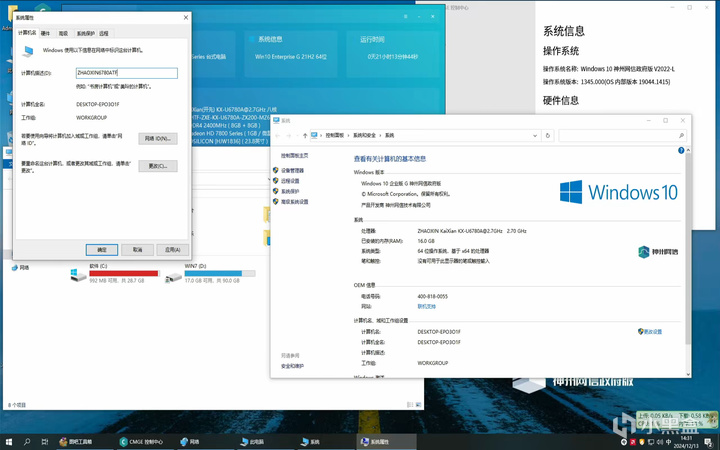The width and height of the screenshot is (720, 450).
Task: Close the System Properties dialog
Action: click(x=186, y=17)
